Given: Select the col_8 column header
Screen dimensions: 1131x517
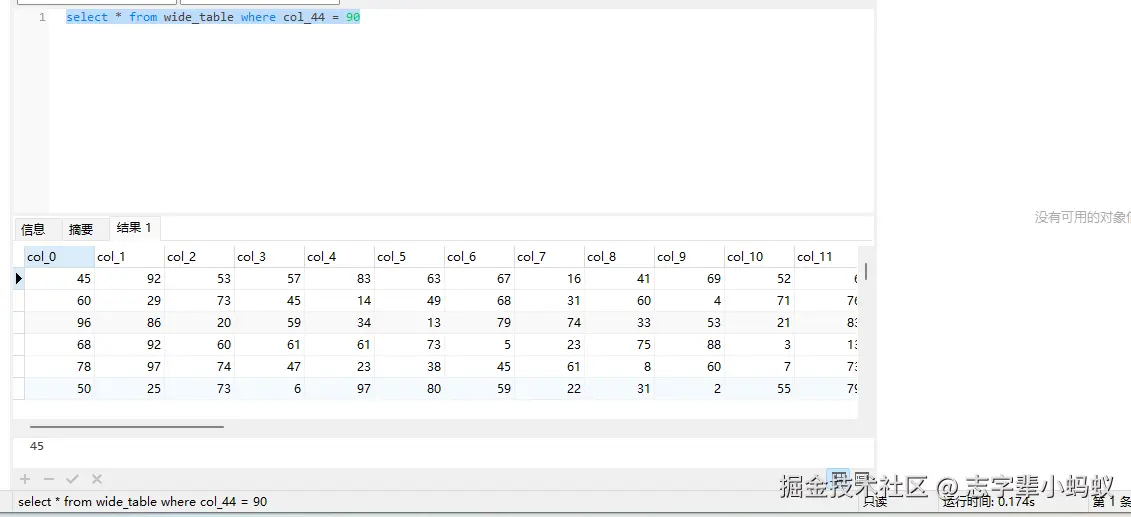Looking at the screenshot, I should tap(620, 257).
